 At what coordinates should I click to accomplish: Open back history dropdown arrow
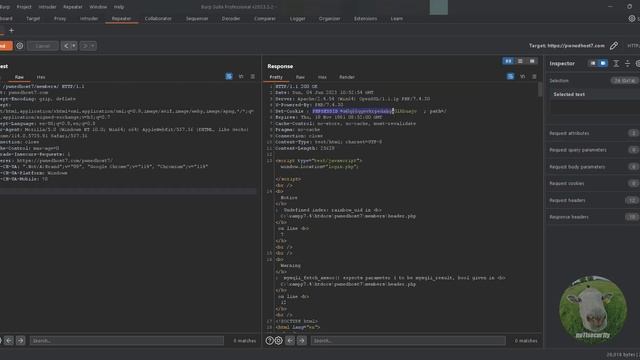point(74,46)
